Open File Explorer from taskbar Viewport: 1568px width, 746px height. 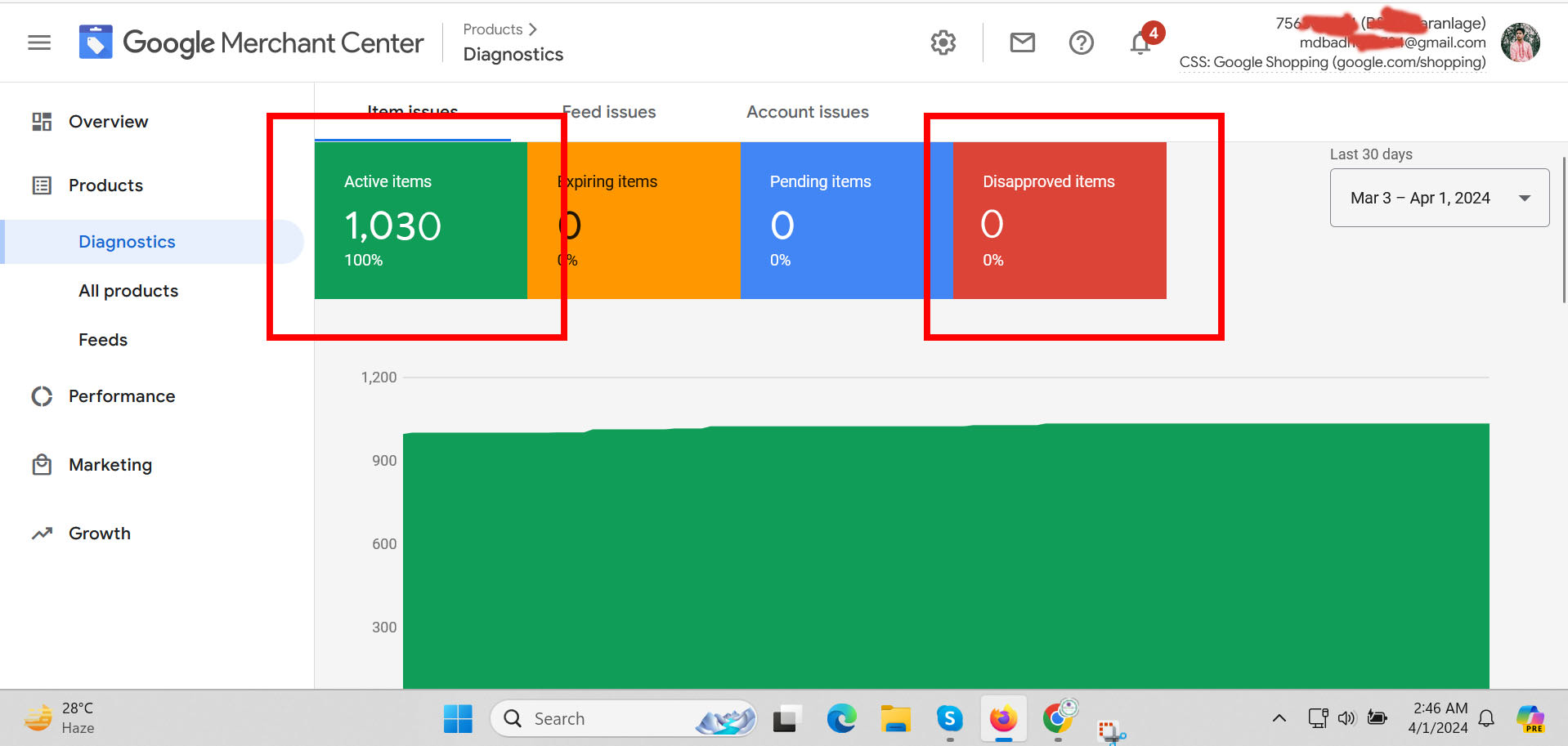tap(896, 719)
